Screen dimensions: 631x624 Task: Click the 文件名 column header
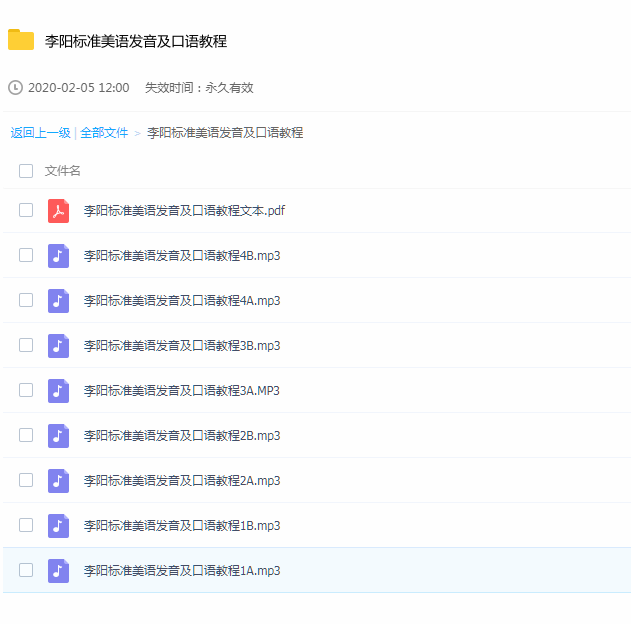tap(62, 171)
